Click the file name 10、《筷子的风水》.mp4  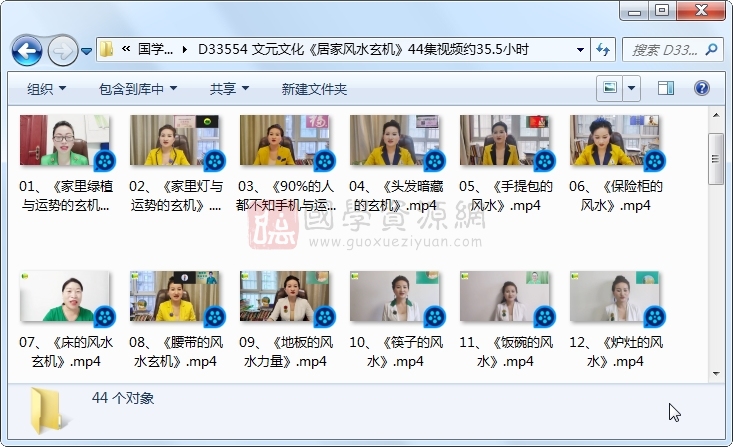point(395,352)
